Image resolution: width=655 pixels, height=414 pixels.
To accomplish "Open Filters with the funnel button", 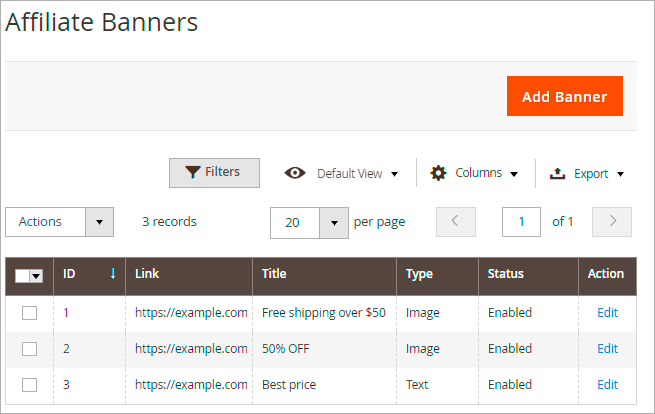I will pyautogui.click(x=214, y=172).
